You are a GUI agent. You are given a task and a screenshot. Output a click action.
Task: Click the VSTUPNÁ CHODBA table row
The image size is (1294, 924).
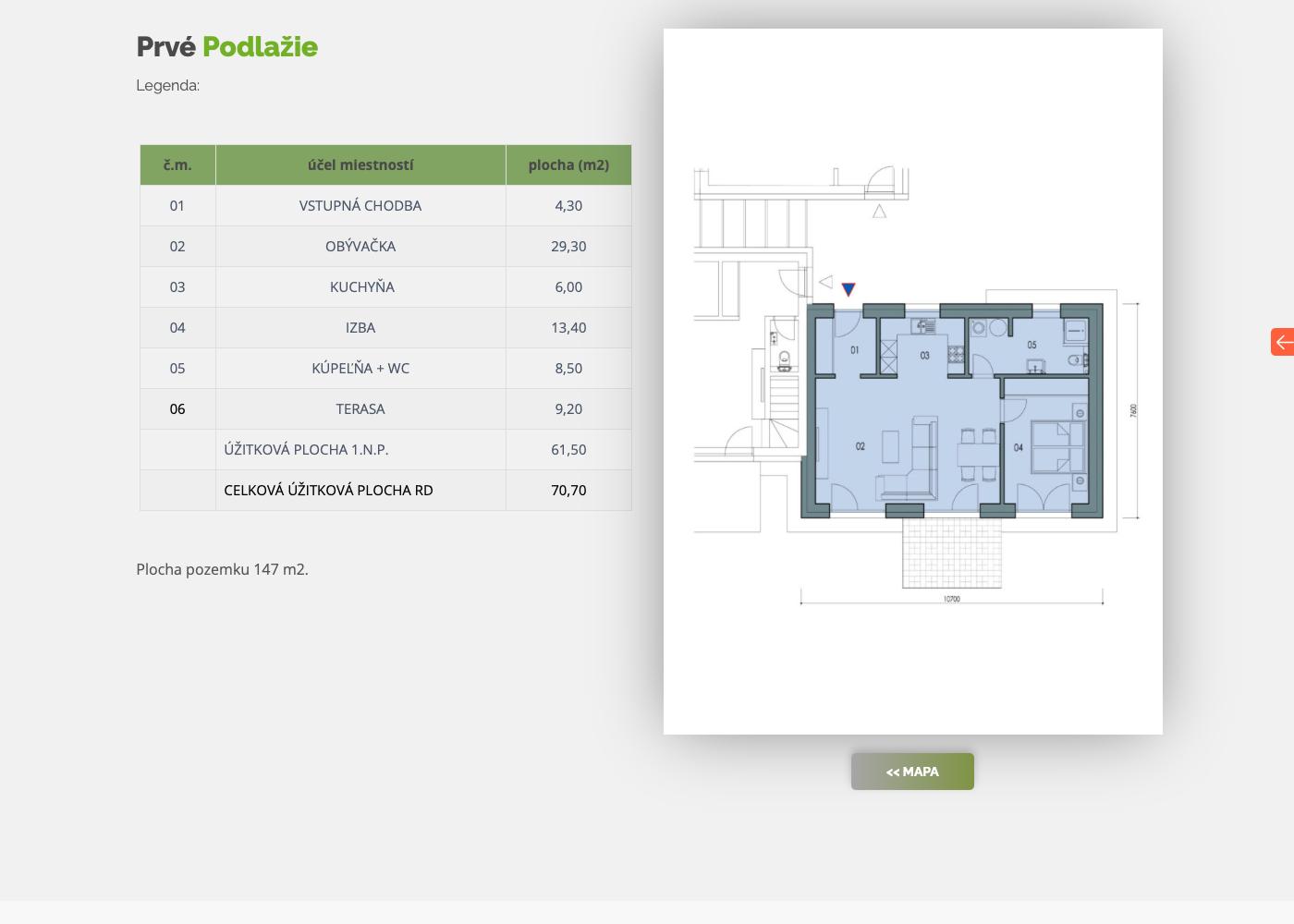(385, 206)
